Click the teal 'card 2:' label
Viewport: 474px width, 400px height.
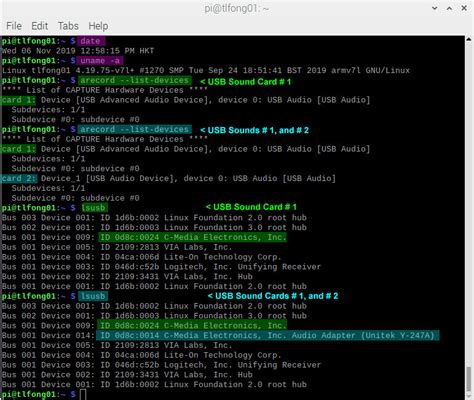[19, 178]
